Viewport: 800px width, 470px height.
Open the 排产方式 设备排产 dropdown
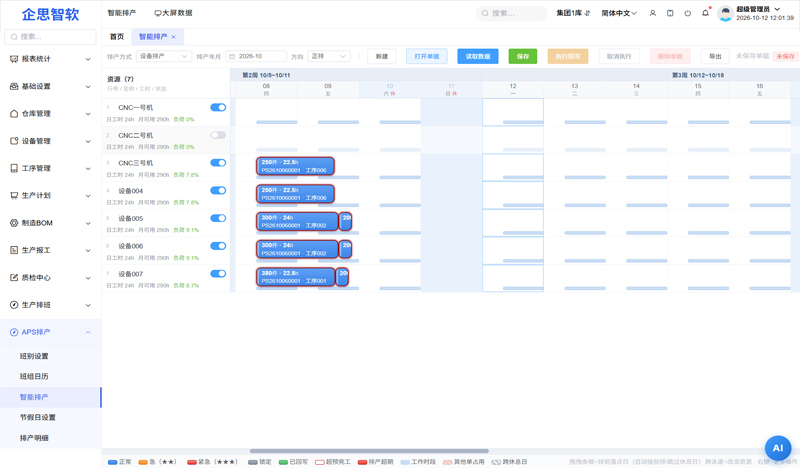coord(164,56)
